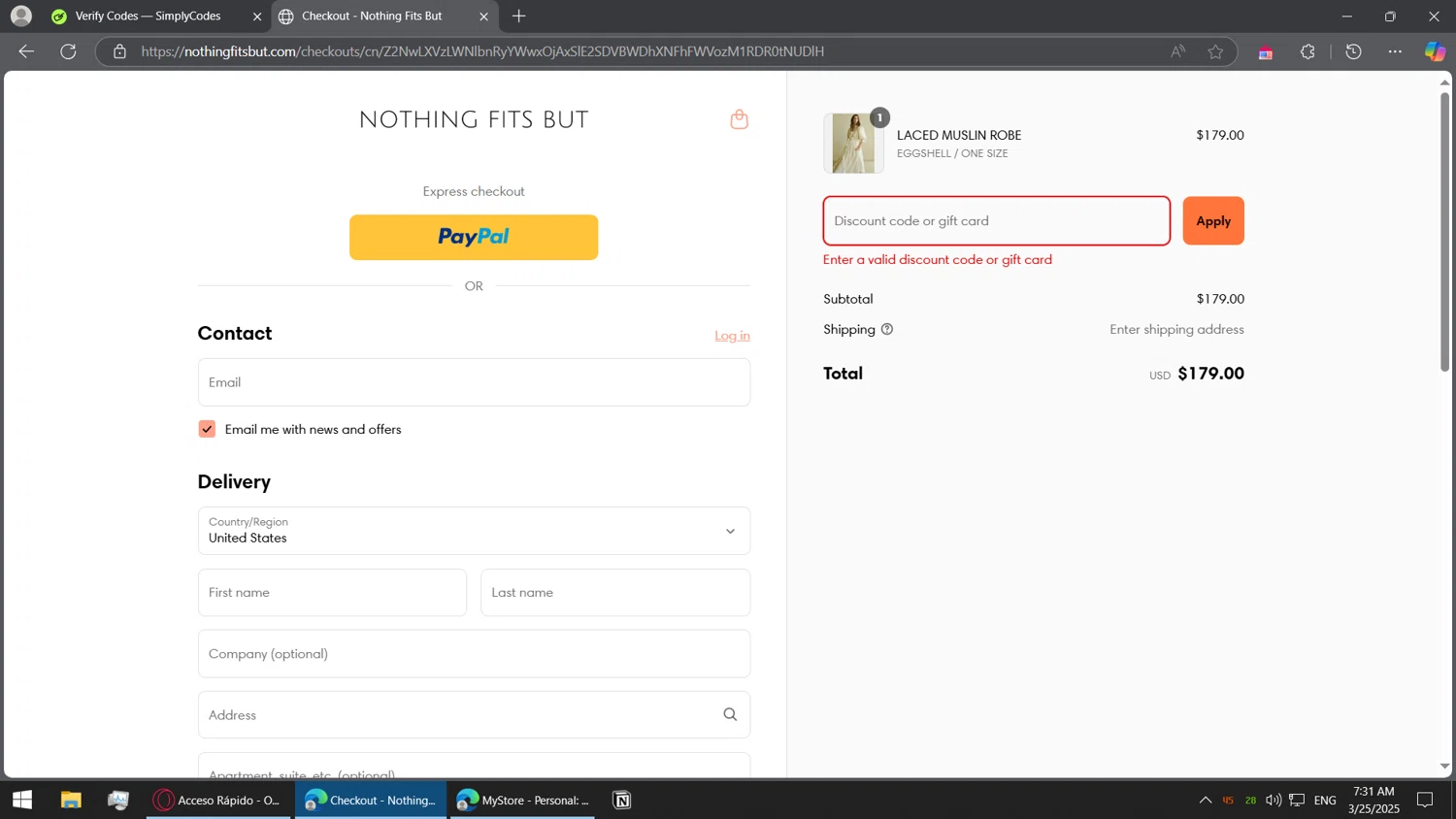Click the NOTHING FITS BUT store logo
This screenshot has width=1456, height=819.
[474, 119]
